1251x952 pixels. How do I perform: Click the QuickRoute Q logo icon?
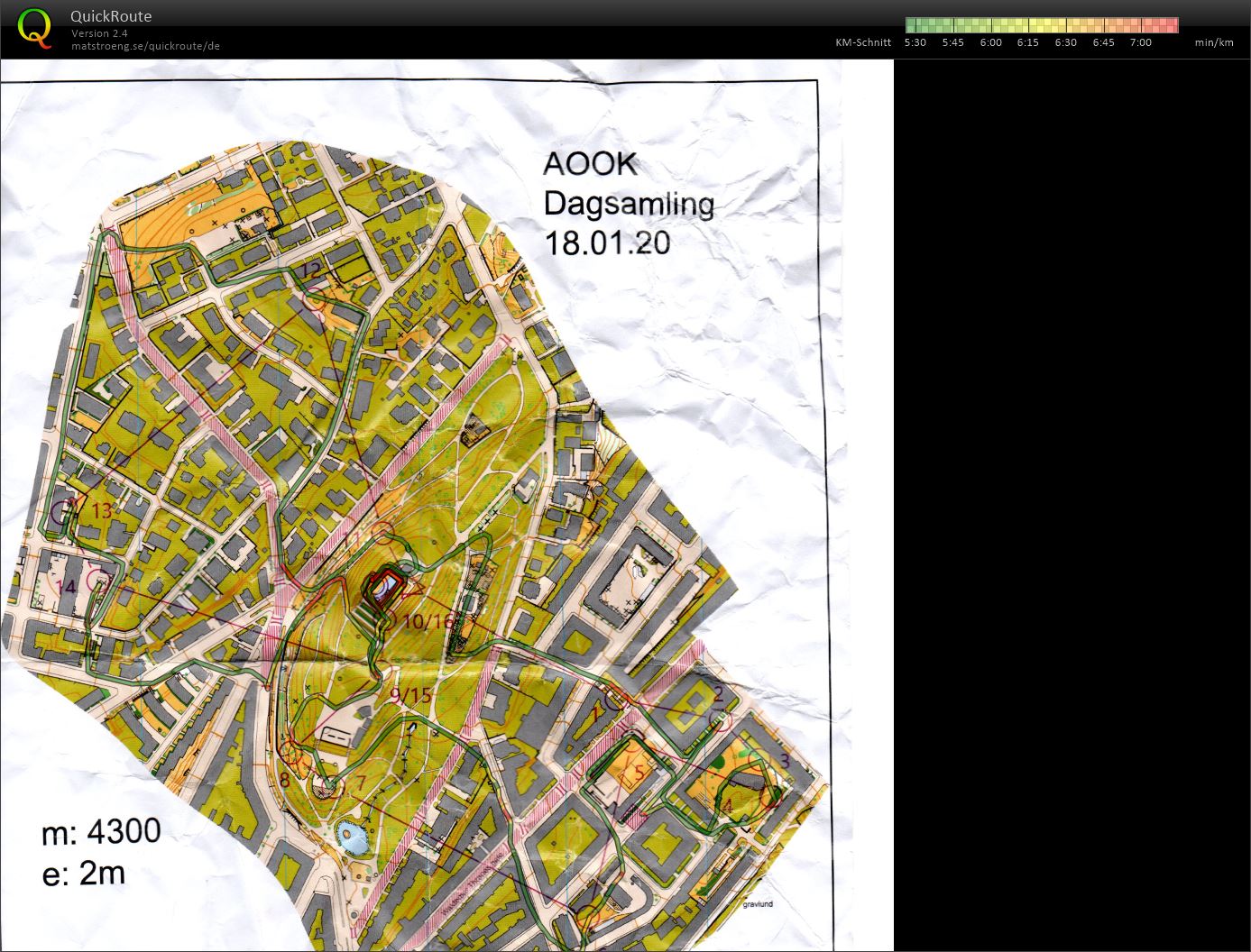[35, 28]
